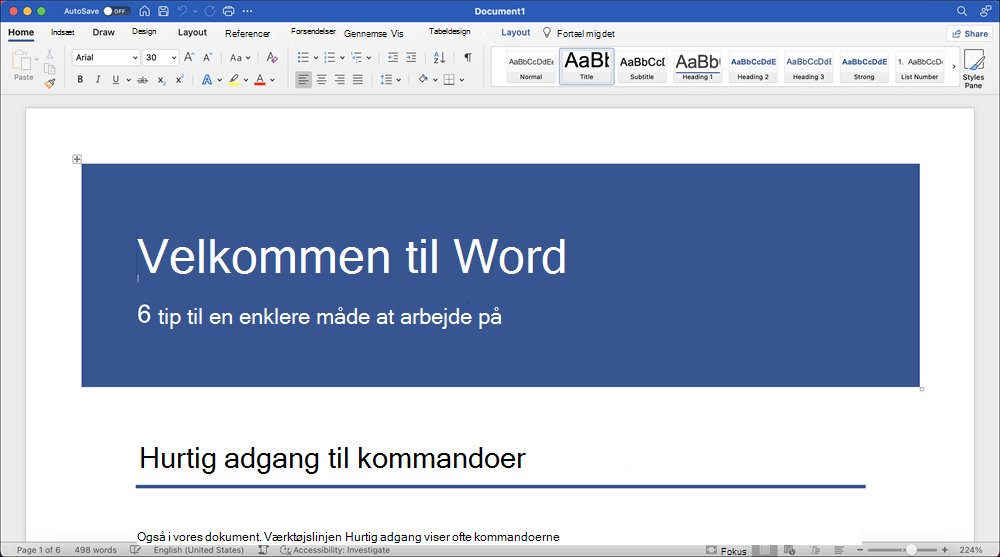This screenshot has width=1000, height=557.
Task: Open the Referencer tab
Action: [x=247, y=33]
